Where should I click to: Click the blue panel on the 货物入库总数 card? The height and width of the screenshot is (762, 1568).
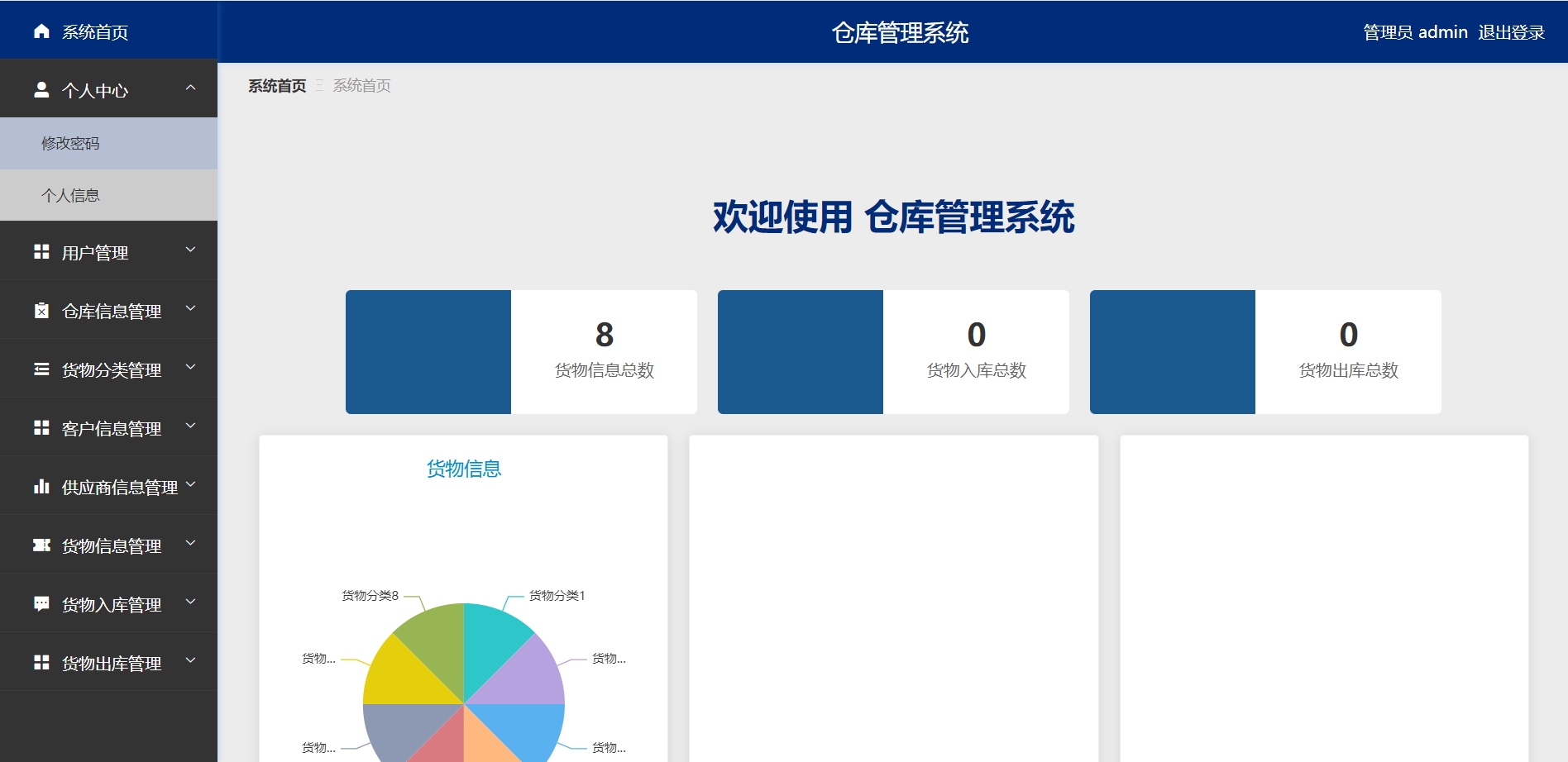[x=801, y=352]
